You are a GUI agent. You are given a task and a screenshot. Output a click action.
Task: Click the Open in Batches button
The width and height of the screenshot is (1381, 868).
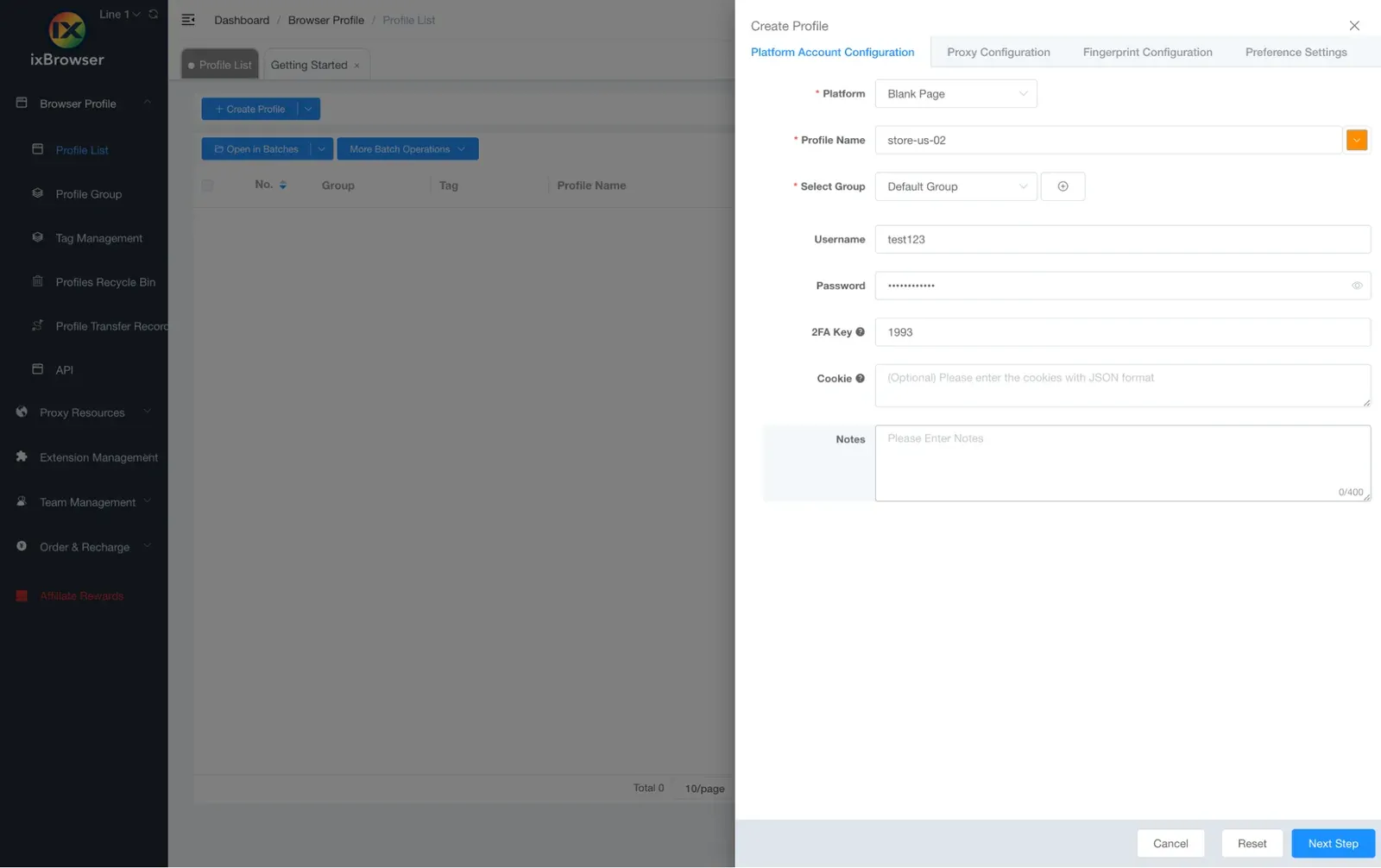coord(255,149)
